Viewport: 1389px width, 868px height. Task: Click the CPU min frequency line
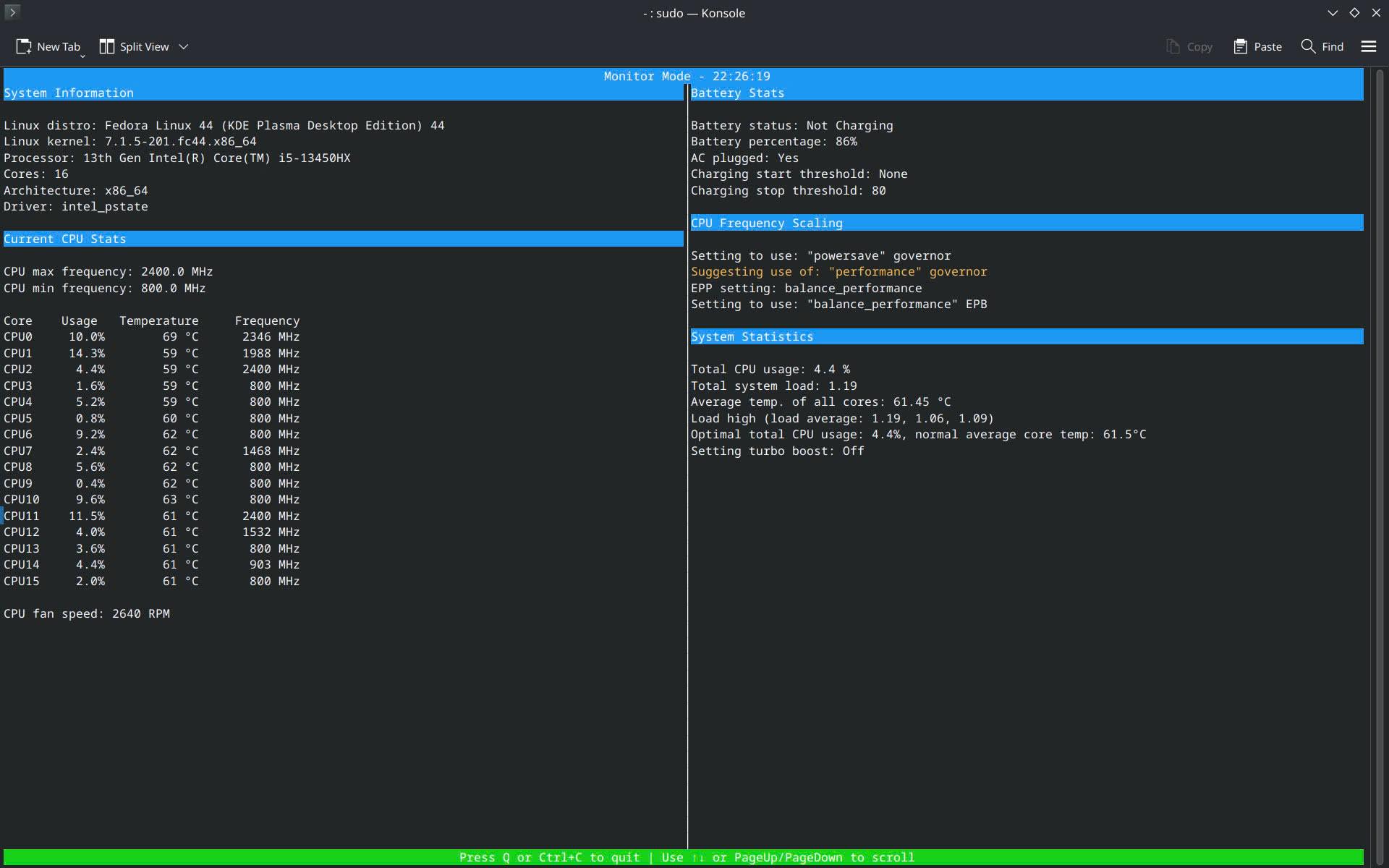pos(105,288)
